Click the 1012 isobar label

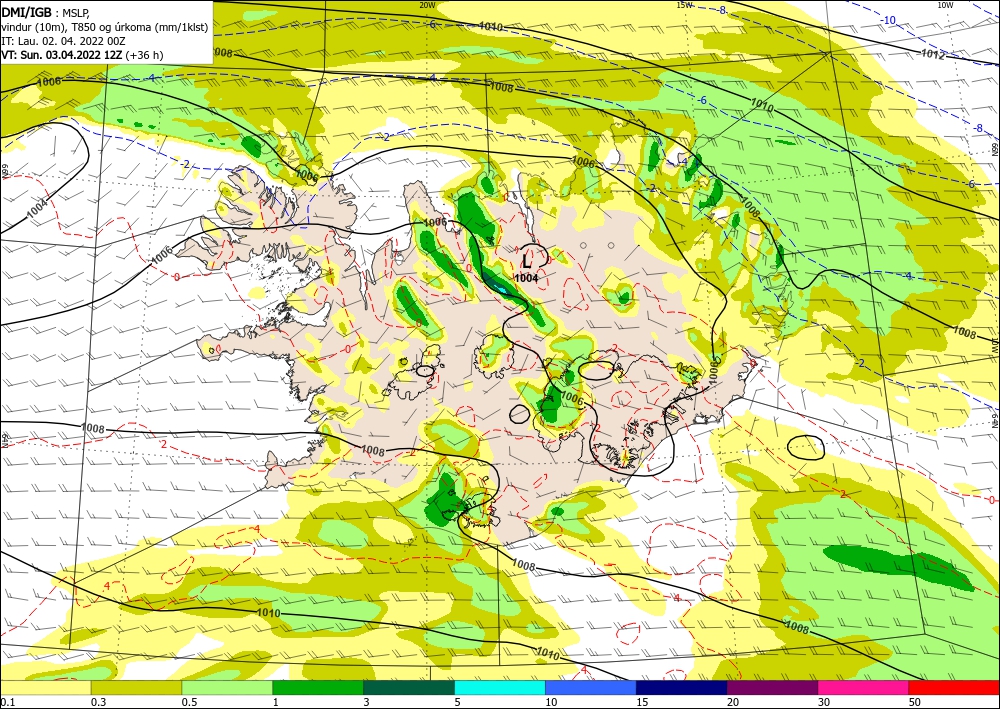[933, 55]
